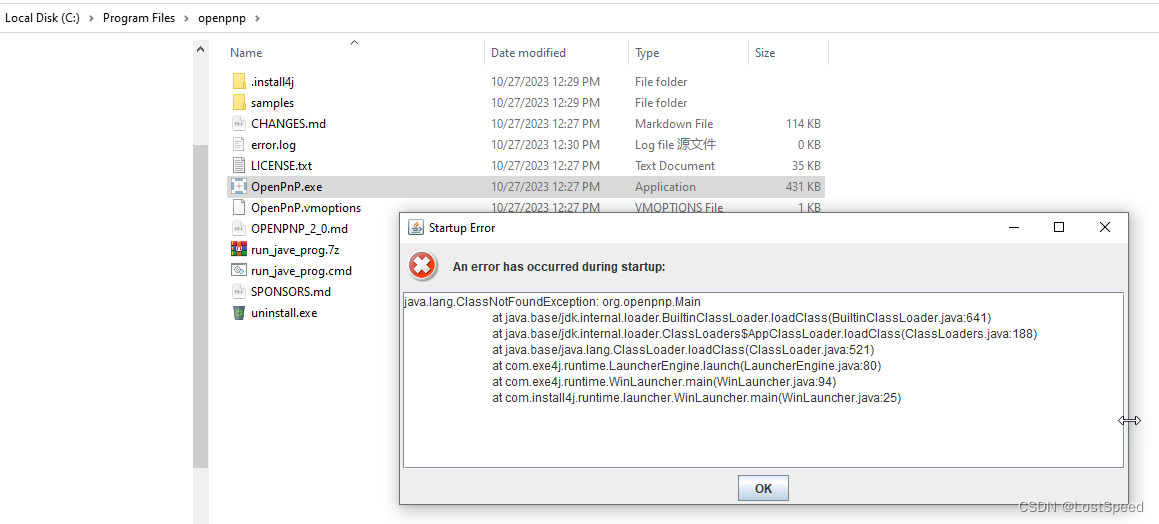Viewport: 1159px width, 524px height.
Task: Select file name run_jave_prog.cmd
Action: point(302,270)
